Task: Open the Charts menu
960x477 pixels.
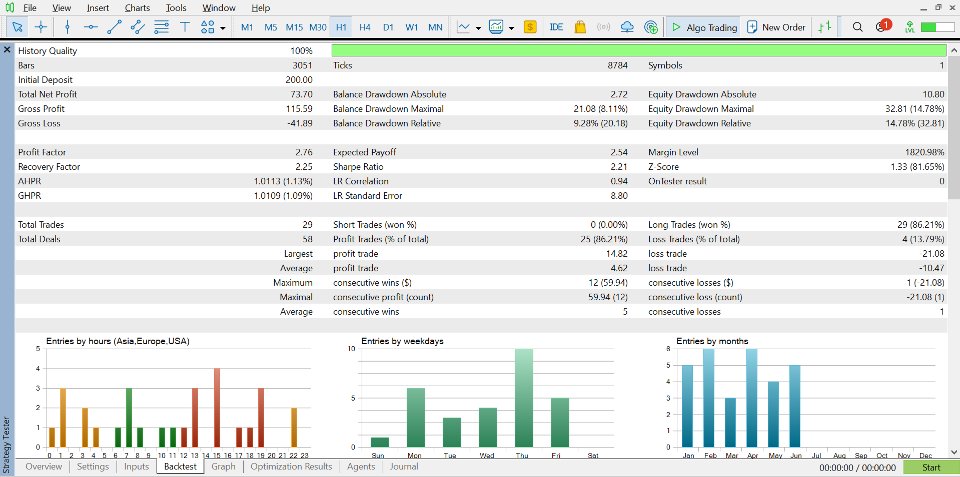Action: point(137,8)
